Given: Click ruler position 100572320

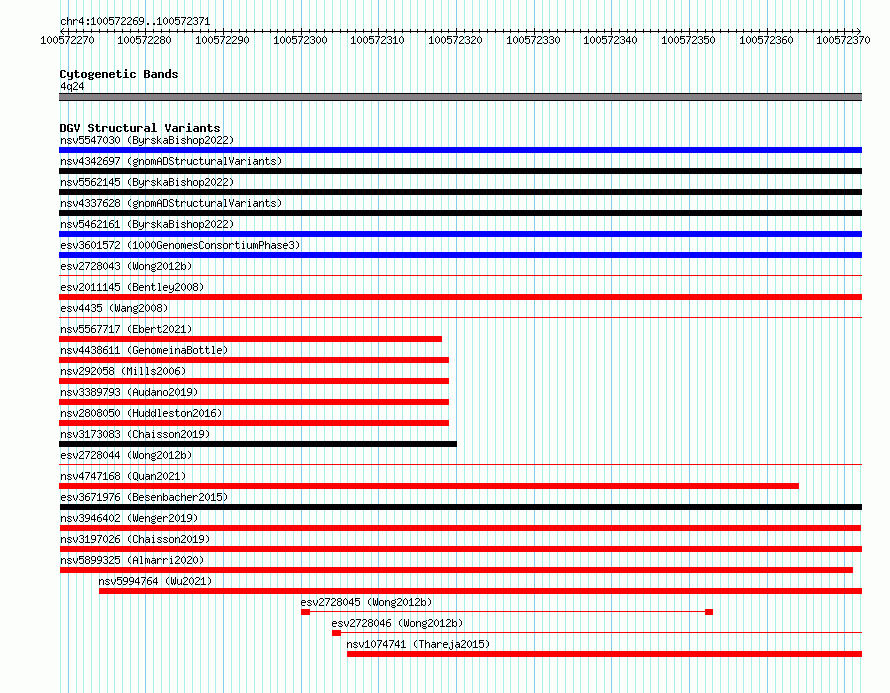Looking at the screenshot, I should (455, 40).
